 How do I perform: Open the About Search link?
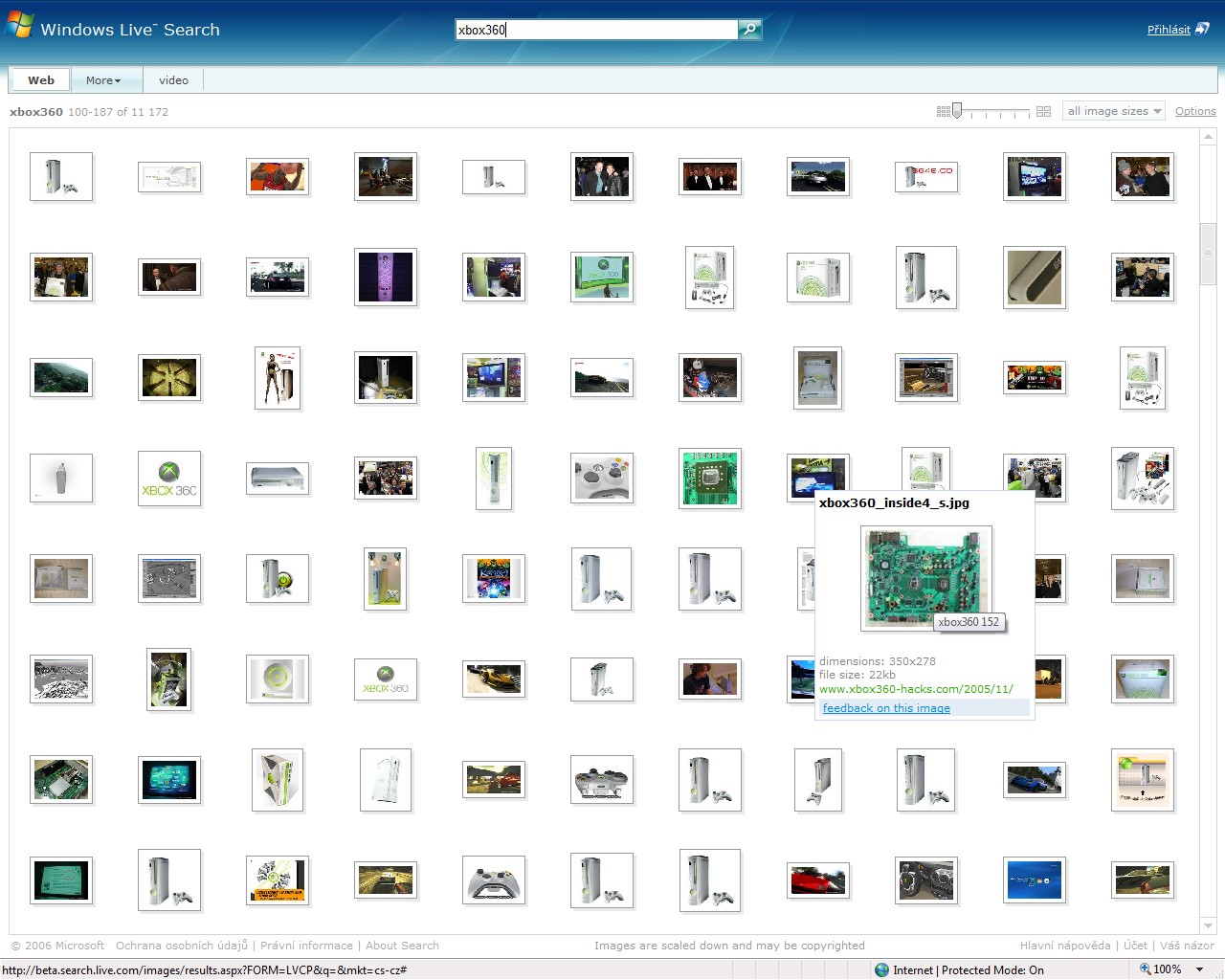coord(402,946)
